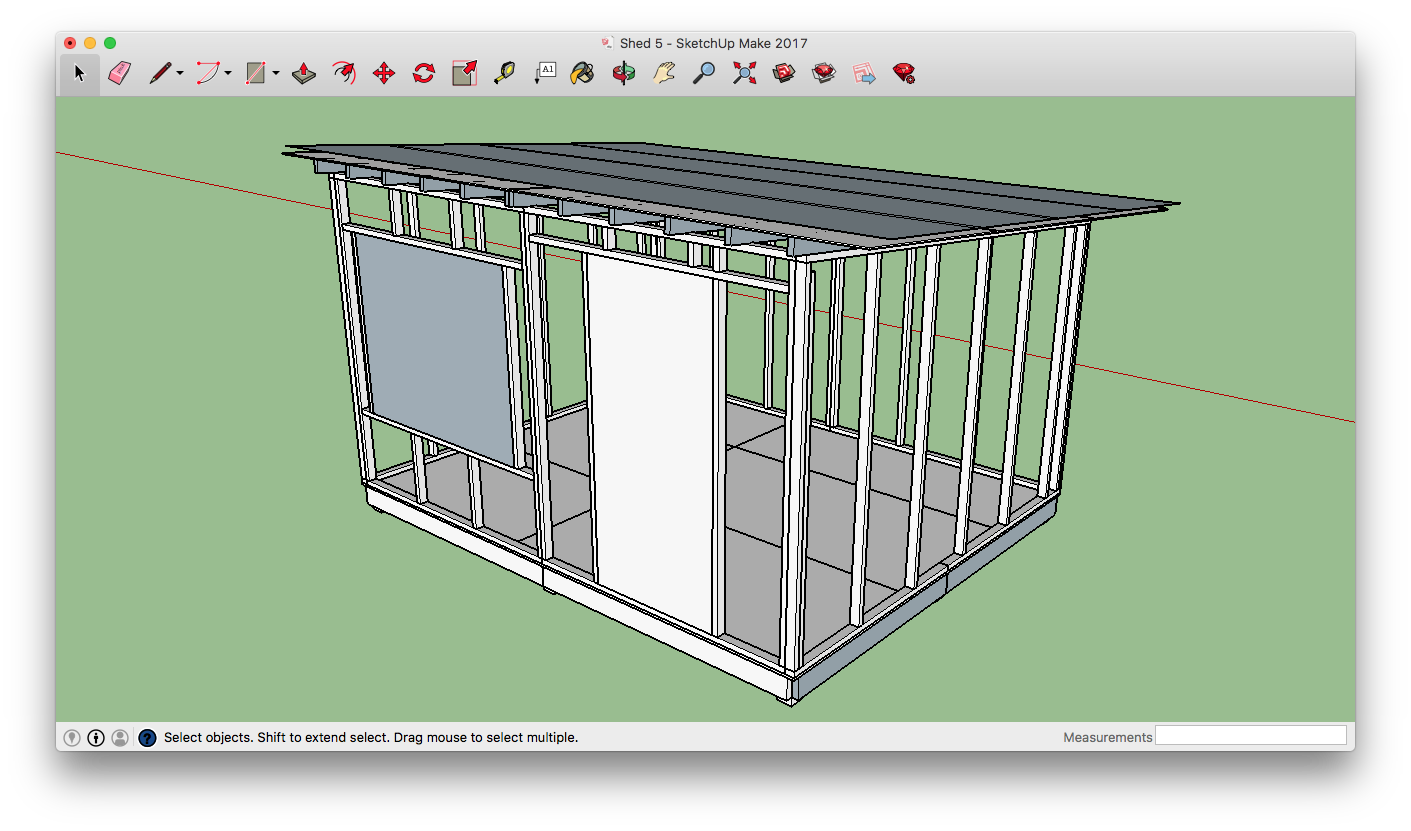Select the Text annotation tool
Viewport: 1411px width, 831px height.
pos(545,72)
